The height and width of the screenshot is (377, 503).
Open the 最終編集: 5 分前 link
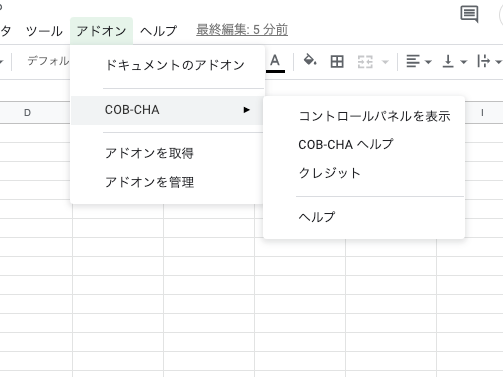(x=242, y=30)
